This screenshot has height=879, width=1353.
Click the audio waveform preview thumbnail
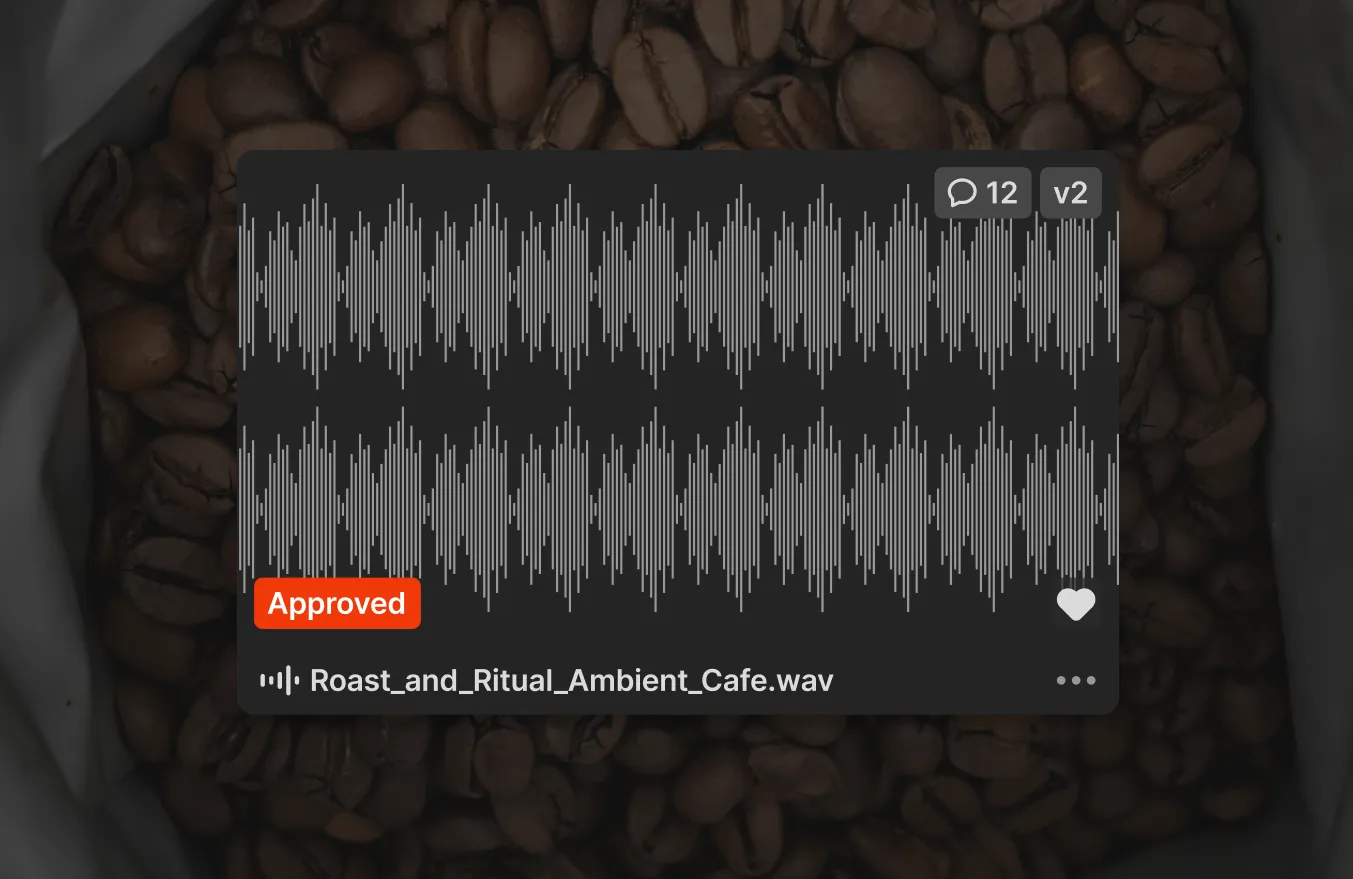[678, 398]
